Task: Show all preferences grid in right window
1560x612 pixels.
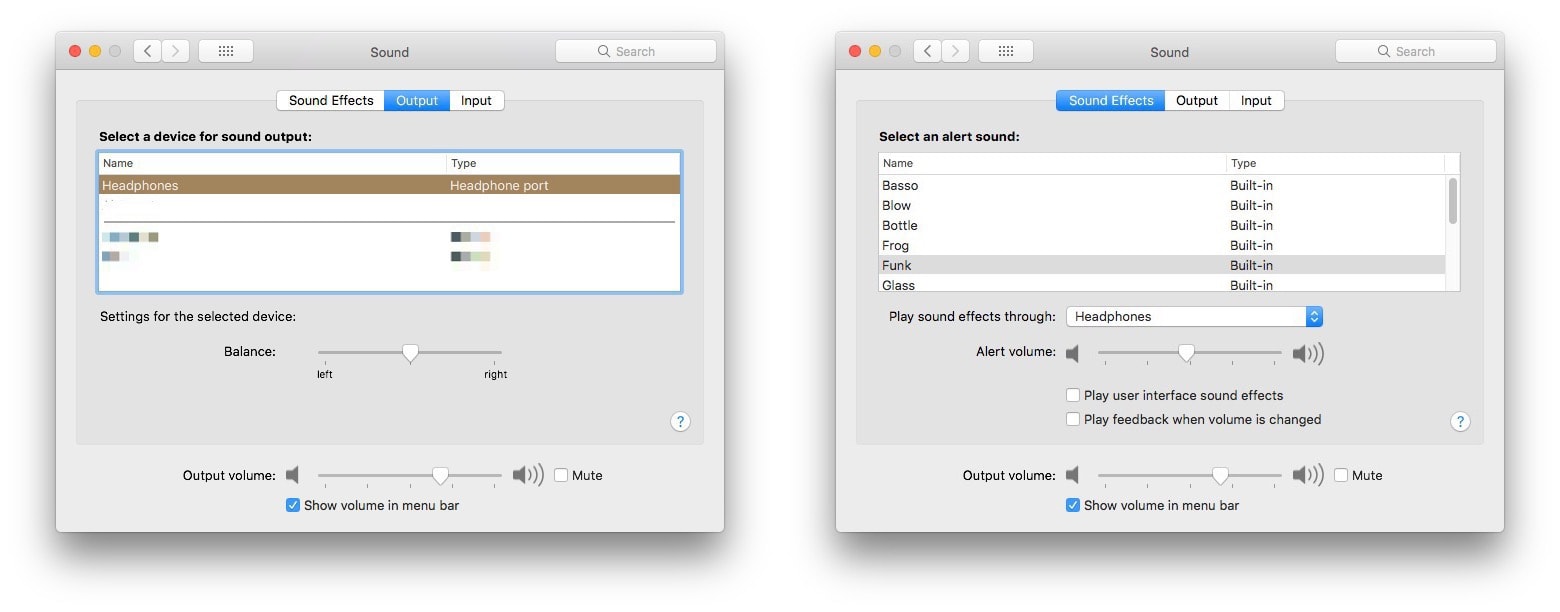Action: tap(1006, 51)
